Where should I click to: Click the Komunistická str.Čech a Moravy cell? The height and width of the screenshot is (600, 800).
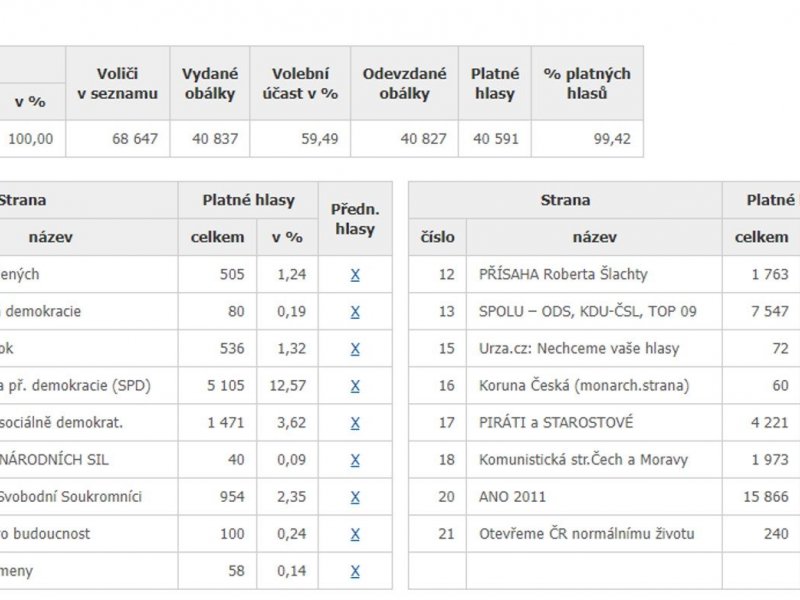tap(594, 460)
